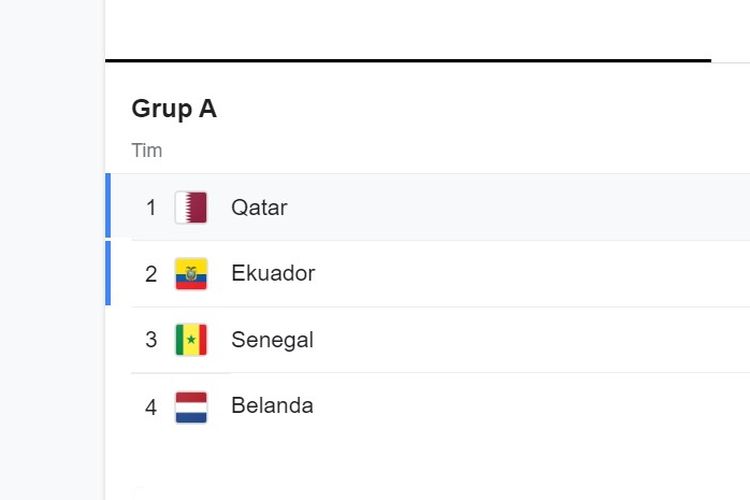
Task: Click rank number 1 in Grup A
Action: [x=151, y=208]
